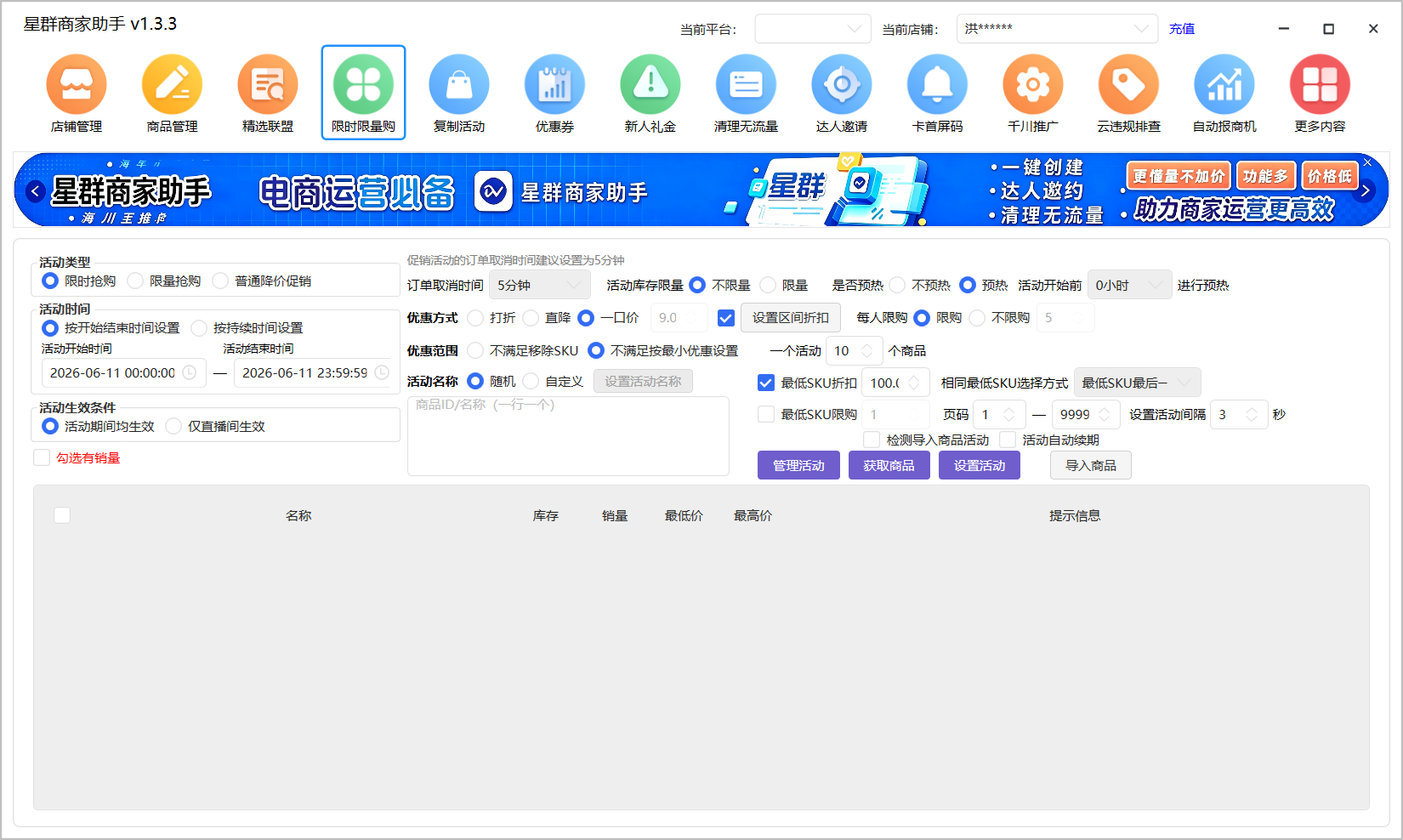
Task: Open 订单取消时间 5分钟 dropdown
Action: [x=539, y=285]
